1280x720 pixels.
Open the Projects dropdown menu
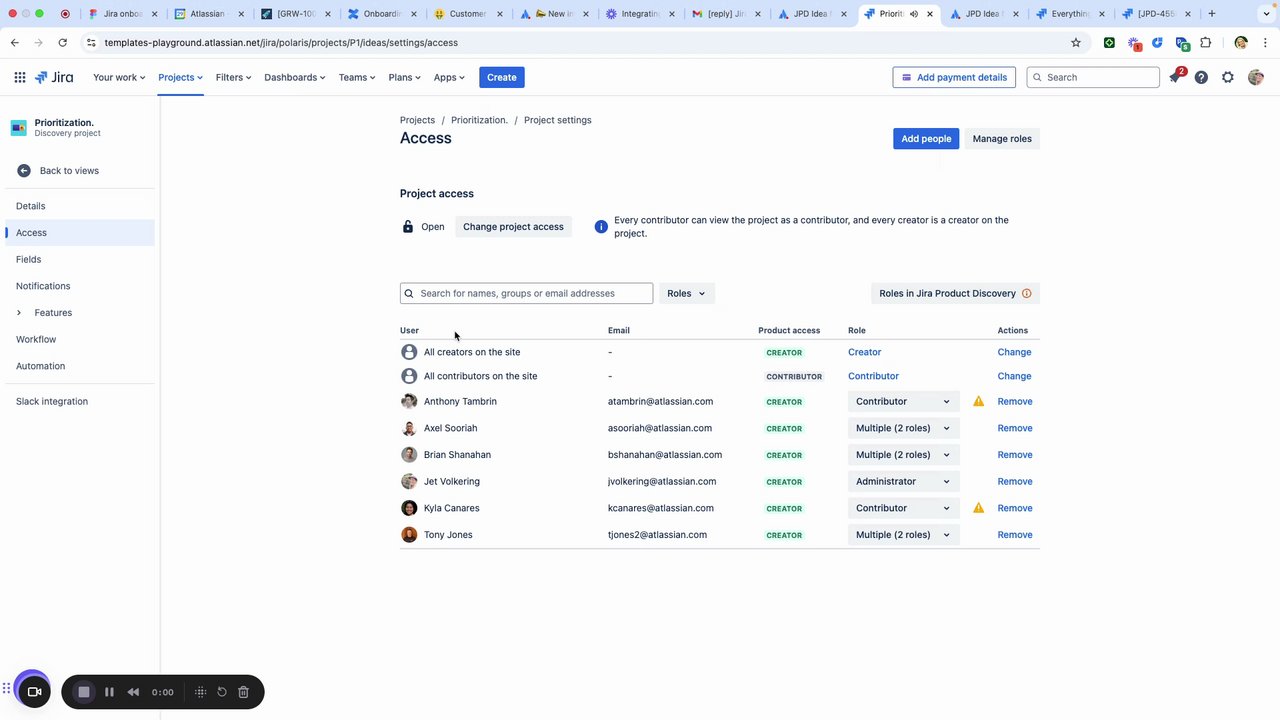[181, 77]
